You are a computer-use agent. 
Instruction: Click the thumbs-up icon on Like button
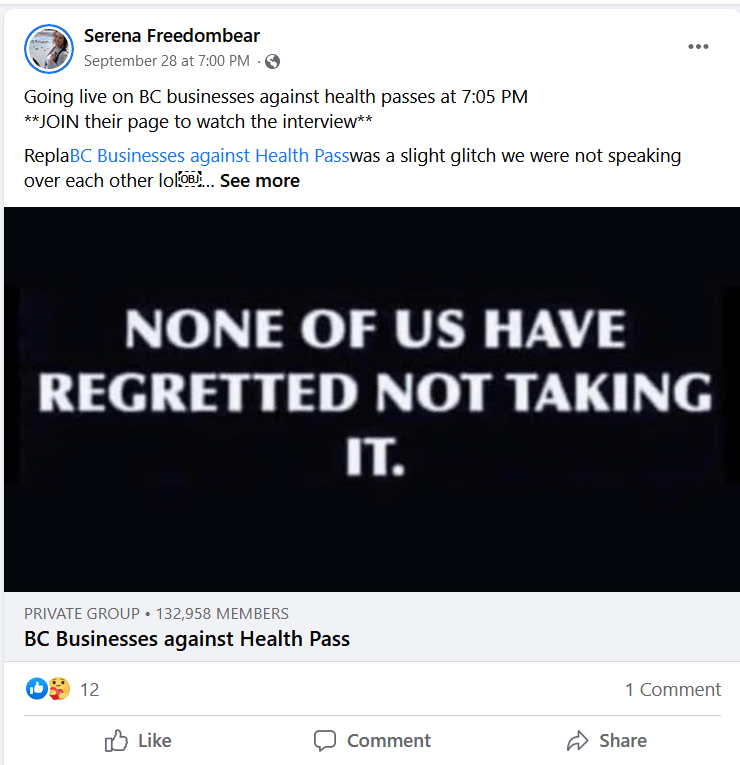[x=116, y=741]
